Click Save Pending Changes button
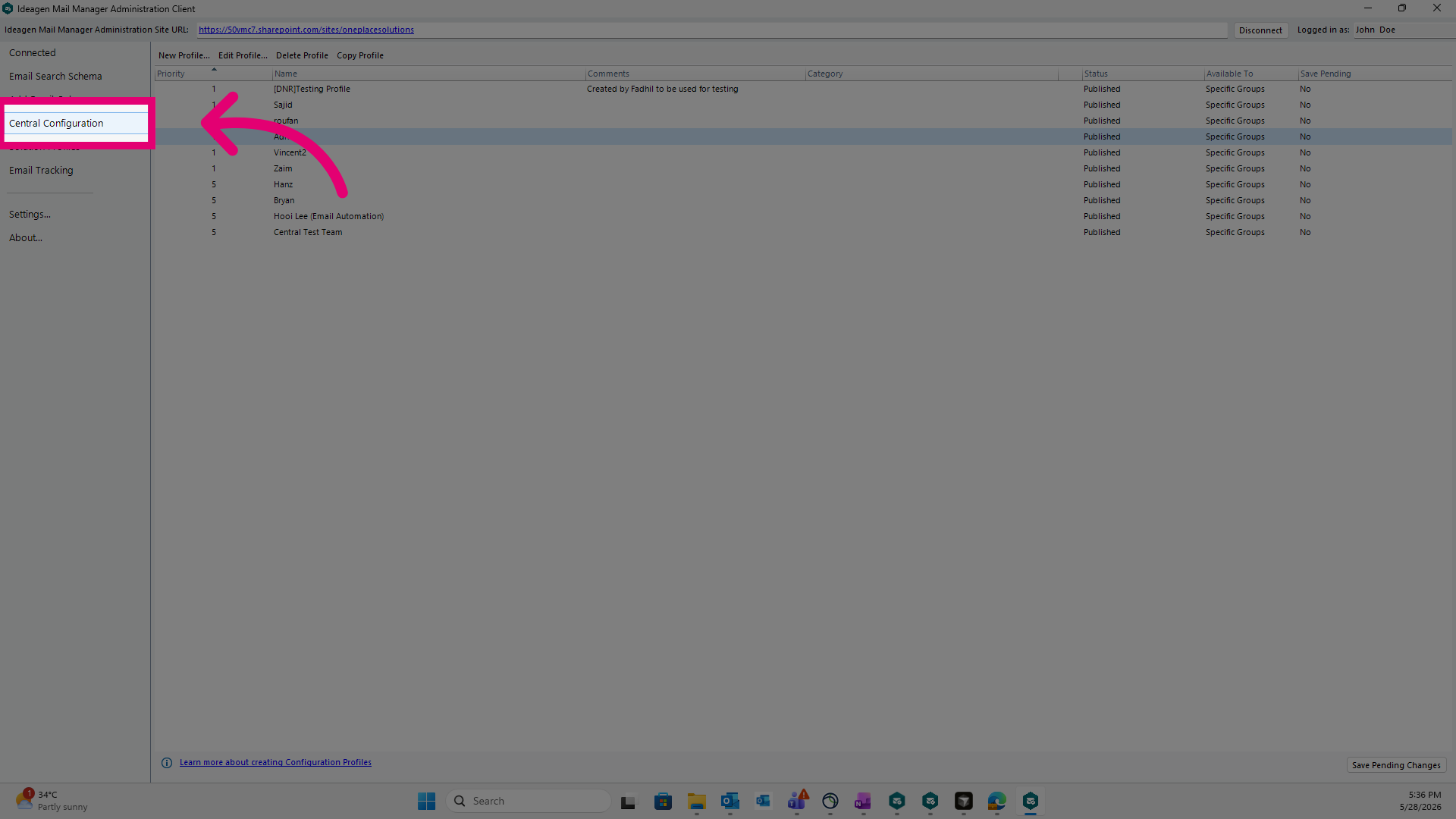The image size is (1456, 819). (x=1396, y=765)
